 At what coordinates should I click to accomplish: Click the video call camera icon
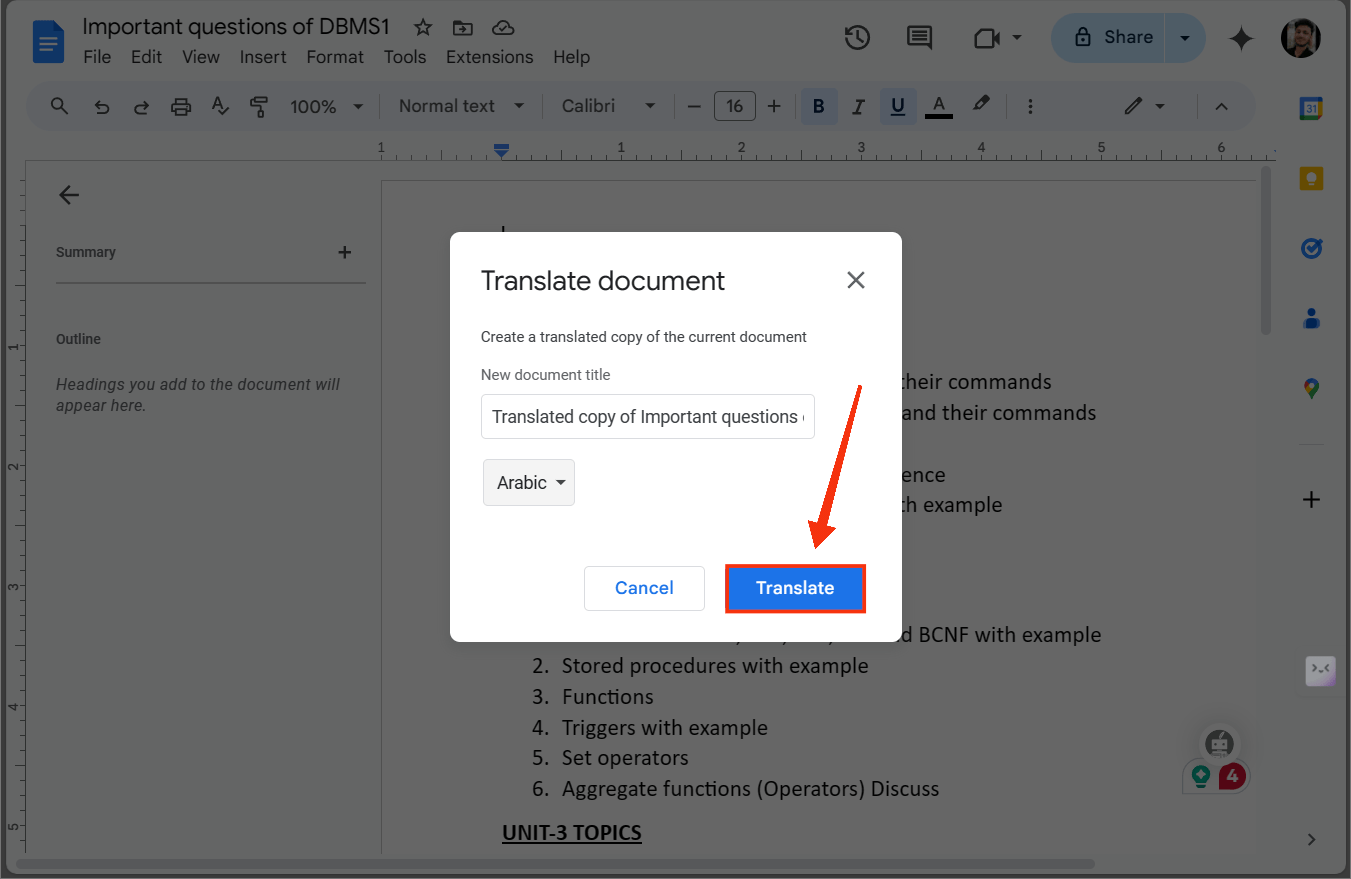986,38
